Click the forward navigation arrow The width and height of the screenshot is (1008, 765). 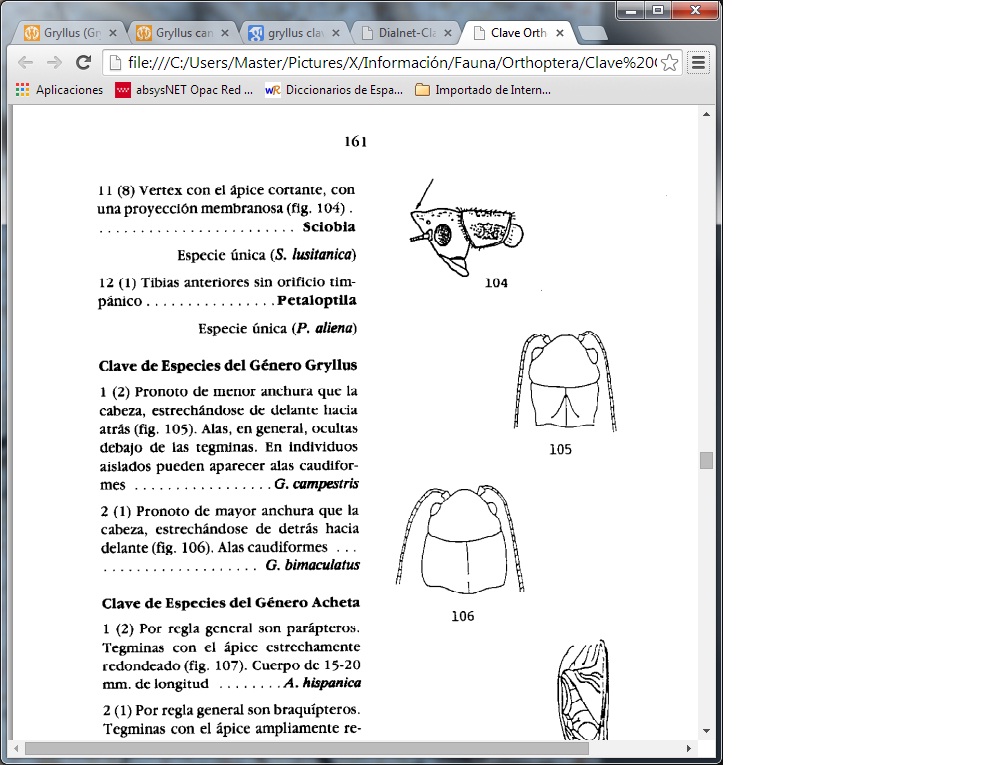click(55, 62)
